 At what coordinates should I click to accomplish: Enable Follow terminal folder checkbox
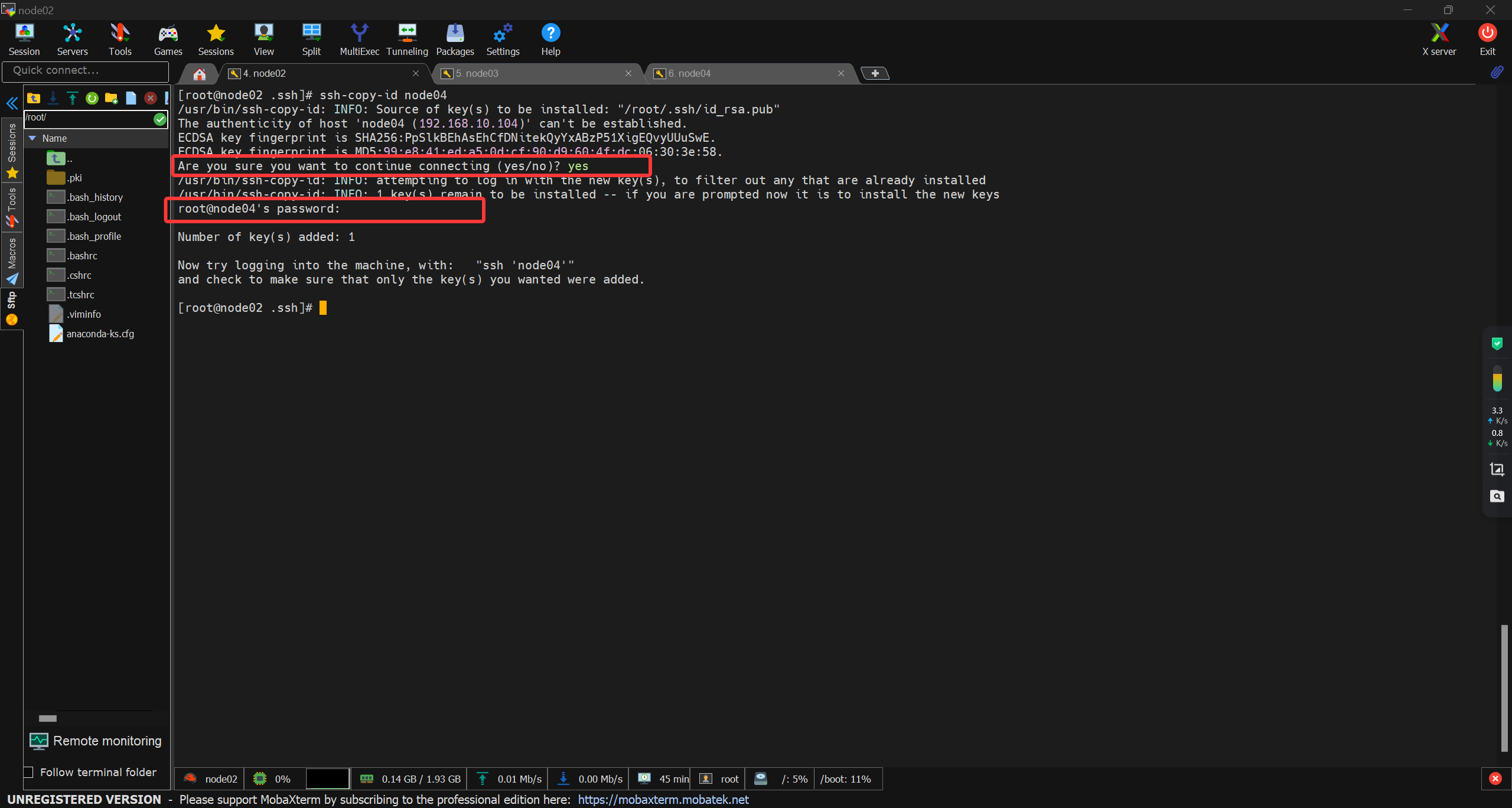point(28,773)
